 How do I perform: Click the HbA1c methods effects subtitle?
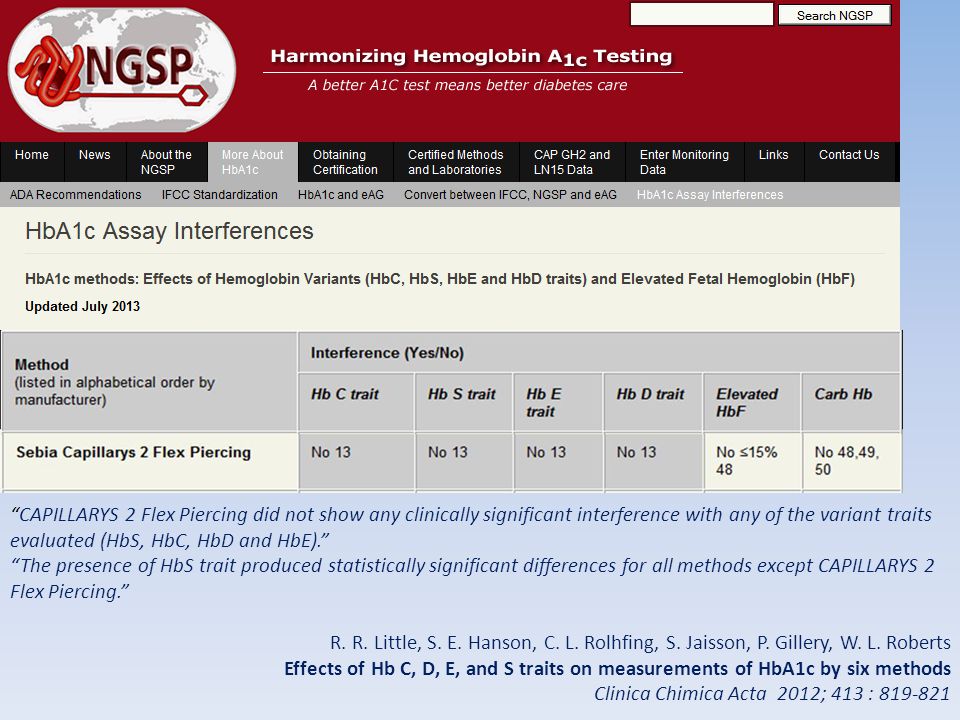pos(440,279)
